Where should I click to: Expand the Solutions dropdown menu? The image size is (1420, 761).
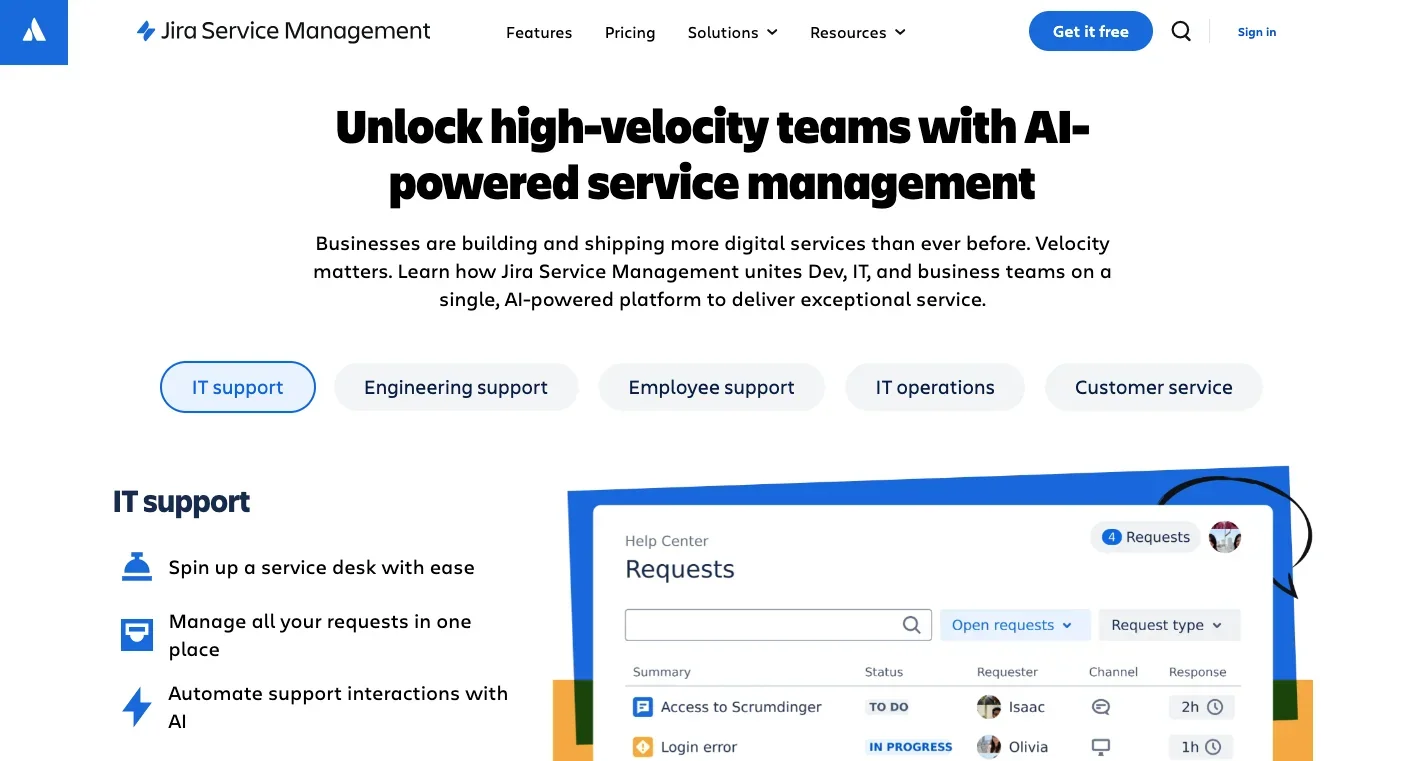[732, 33]
